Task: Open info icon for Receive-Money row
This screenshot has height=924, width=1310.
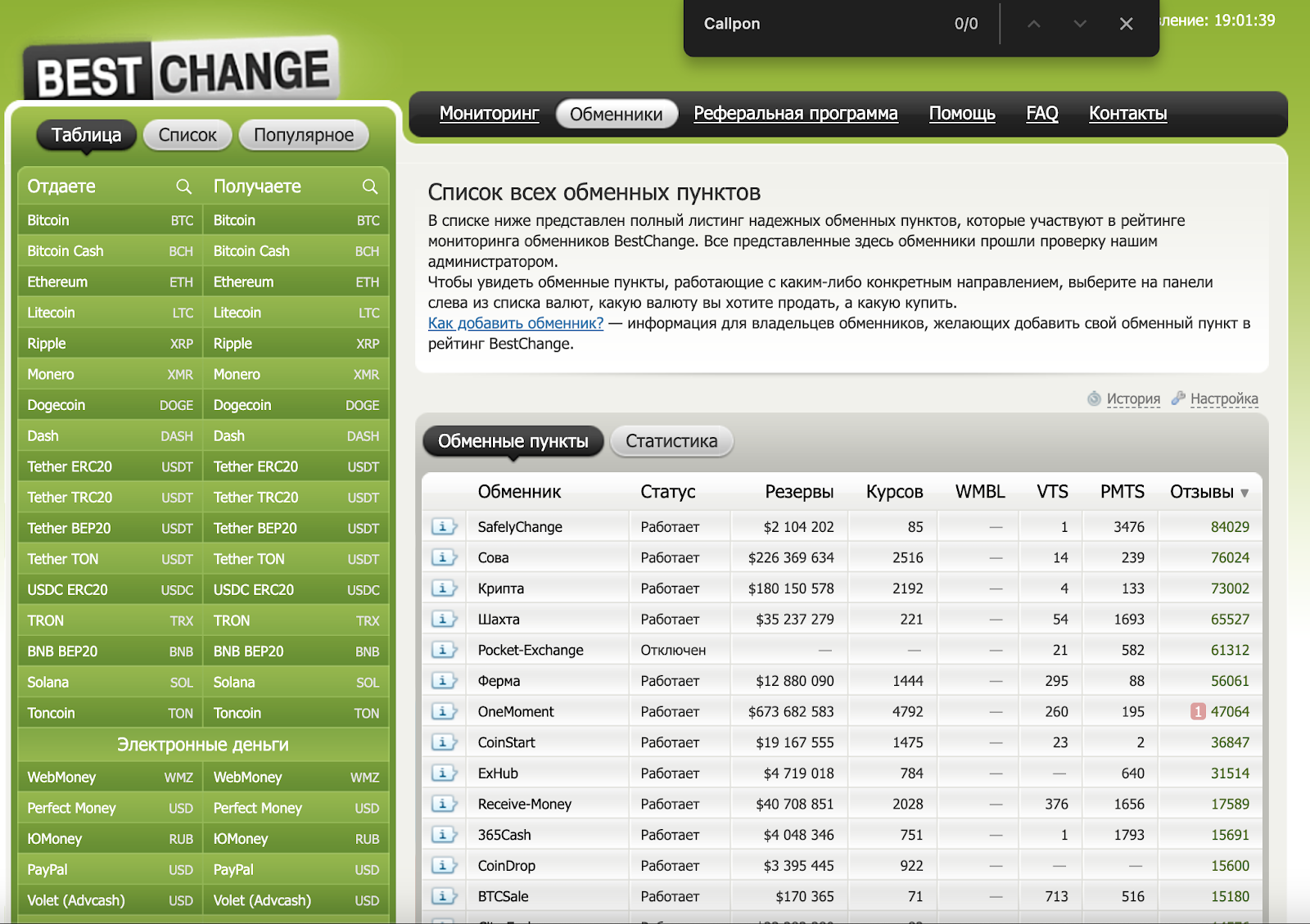Action: click(444, 804)
